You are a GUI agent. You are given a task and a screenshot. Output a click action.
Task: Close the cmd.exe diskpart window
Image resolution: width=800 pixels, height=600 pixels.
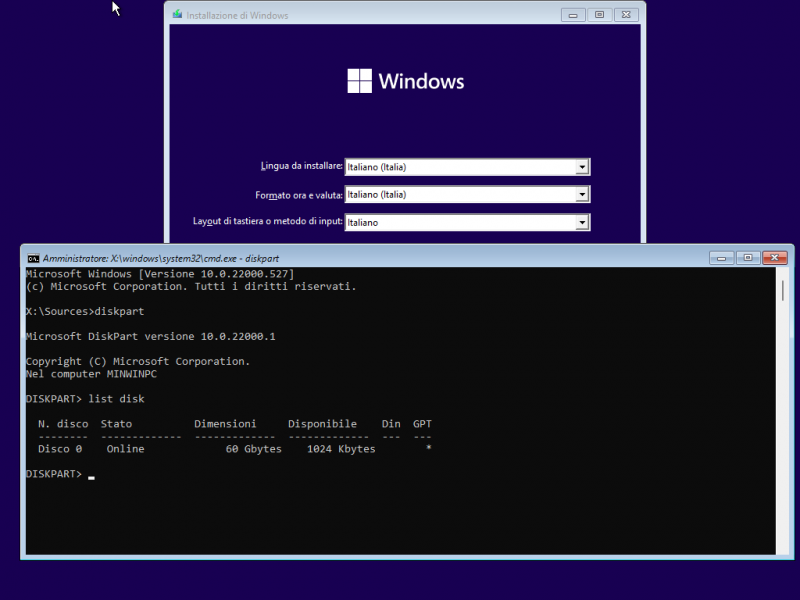[x=774, y=258]
